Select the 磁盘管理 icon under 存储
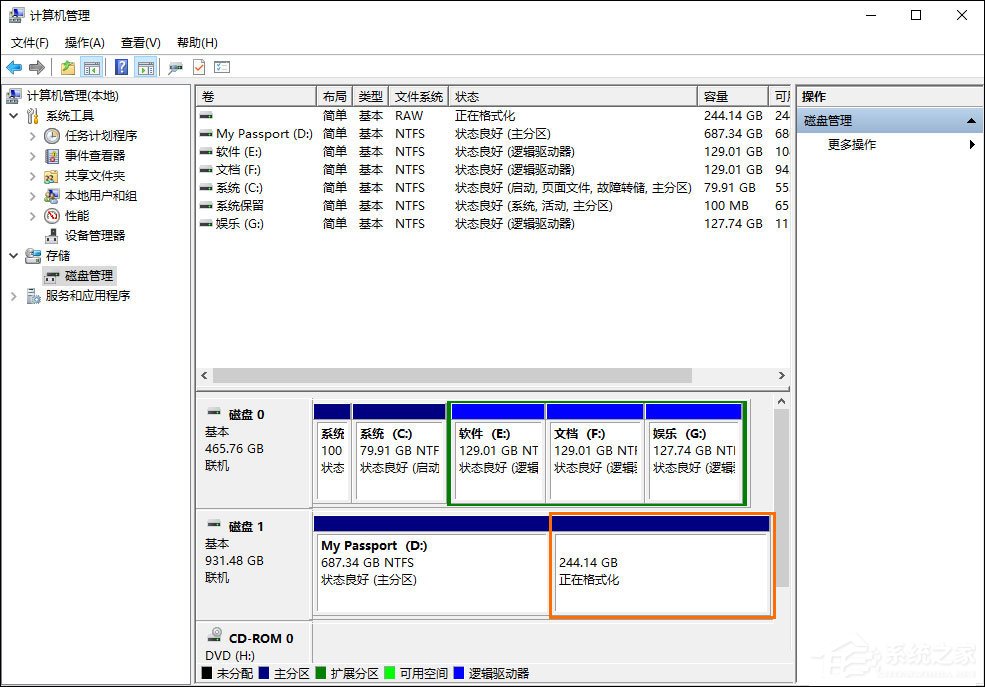 [x=54, y=276]
